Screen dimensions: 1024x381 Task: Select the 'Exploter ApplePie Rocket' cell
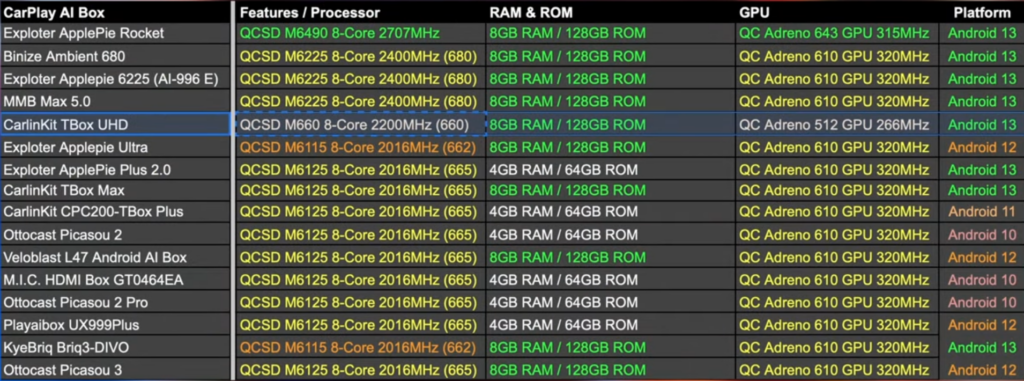click(x=115, y=33)
